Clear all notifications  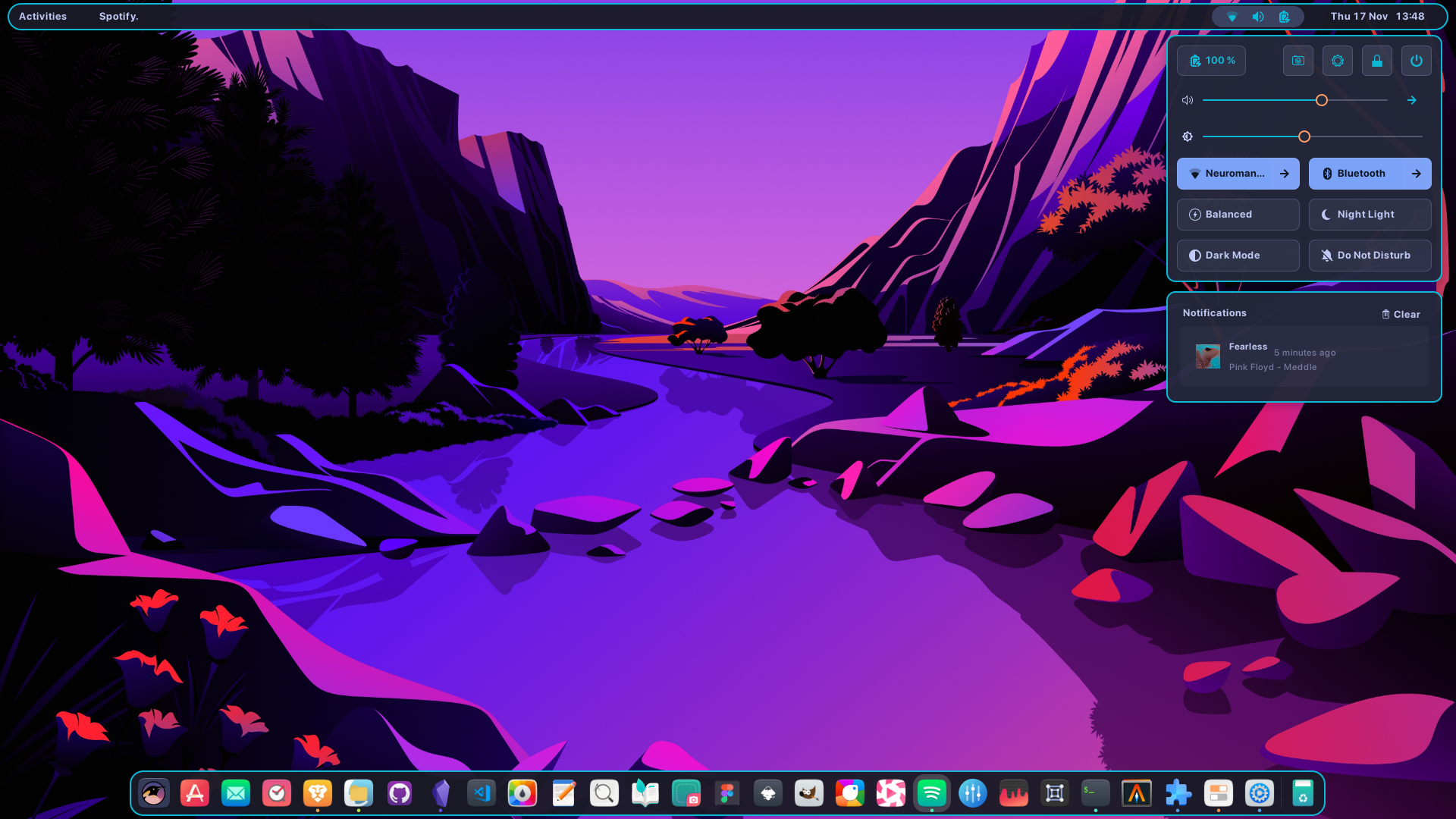click(1401, 314)
